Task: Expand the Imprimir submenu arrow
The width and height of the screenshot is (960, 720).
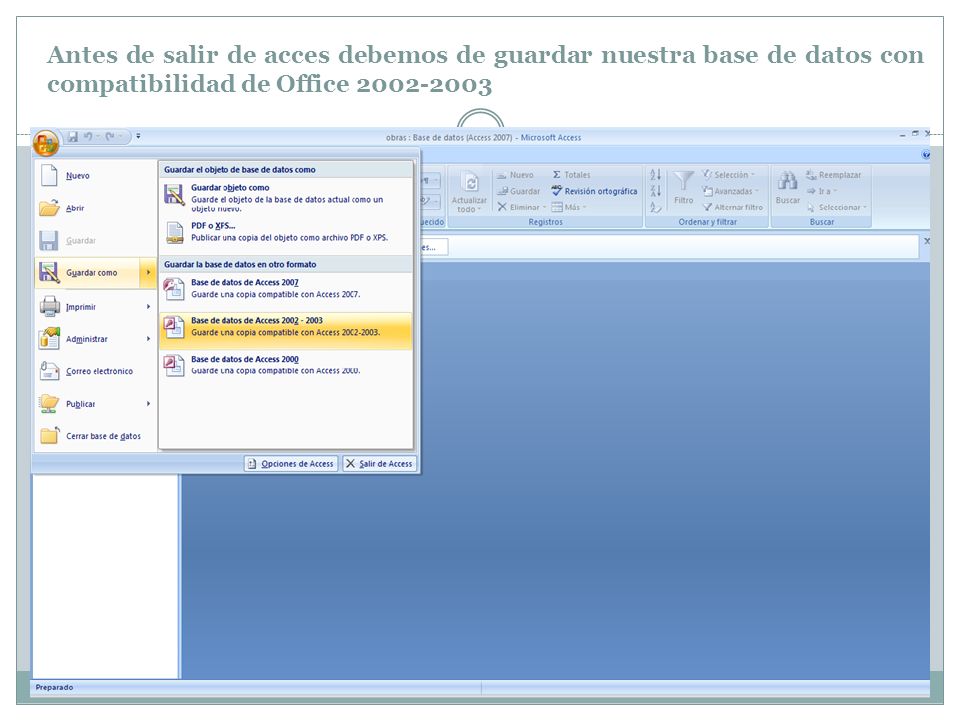Action: click(x=148, y=307)
